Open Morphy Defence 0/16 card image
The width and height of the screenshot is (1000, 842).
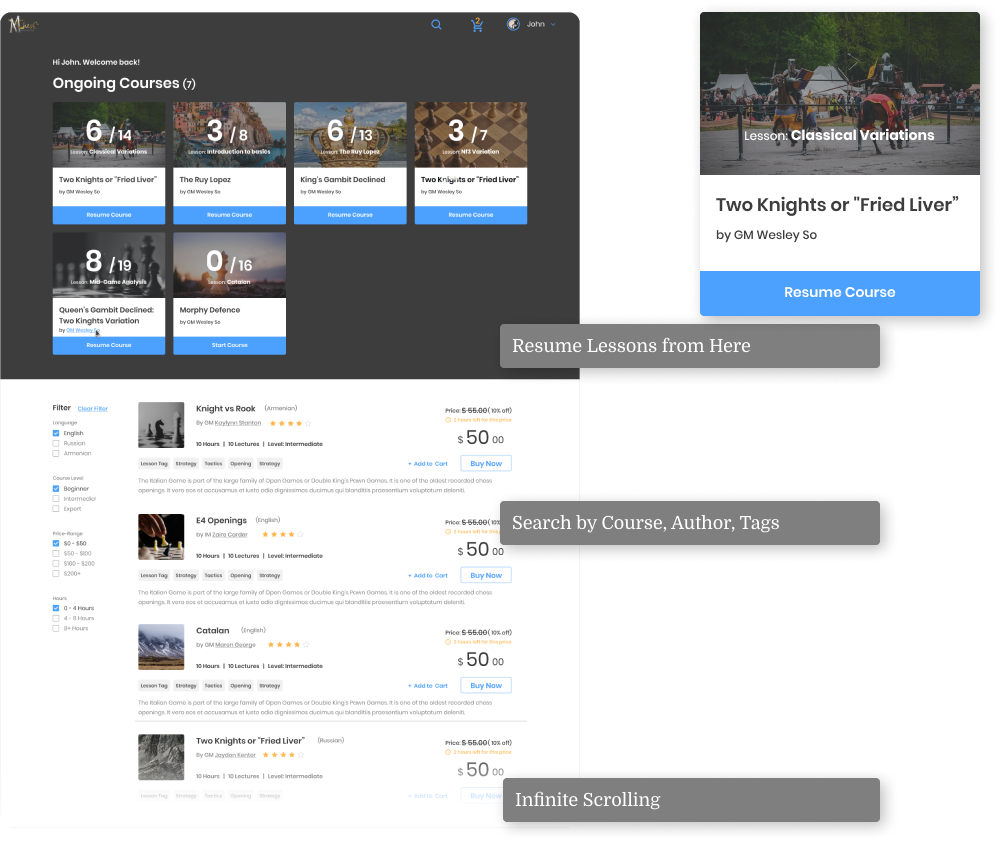pos(230,265)
